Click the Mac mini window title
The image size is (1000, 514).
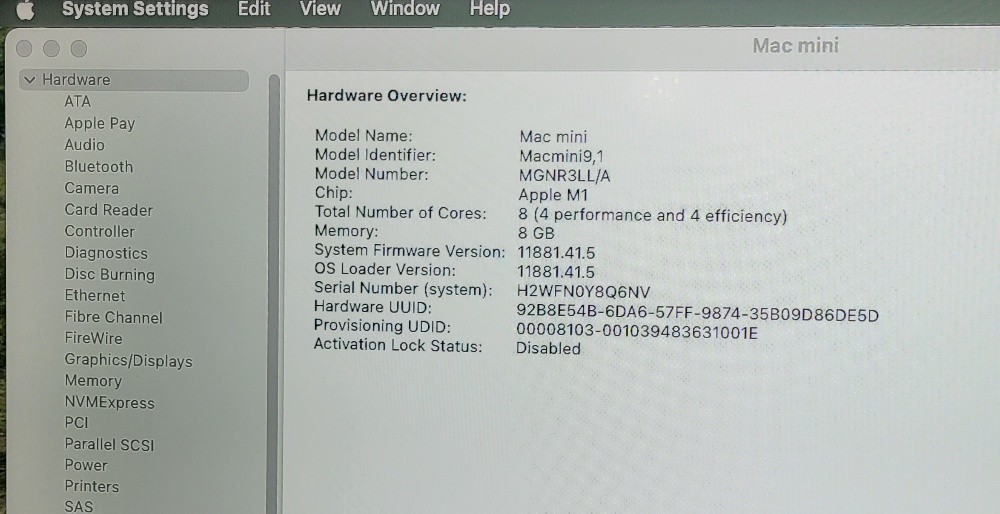pos(795,46)
